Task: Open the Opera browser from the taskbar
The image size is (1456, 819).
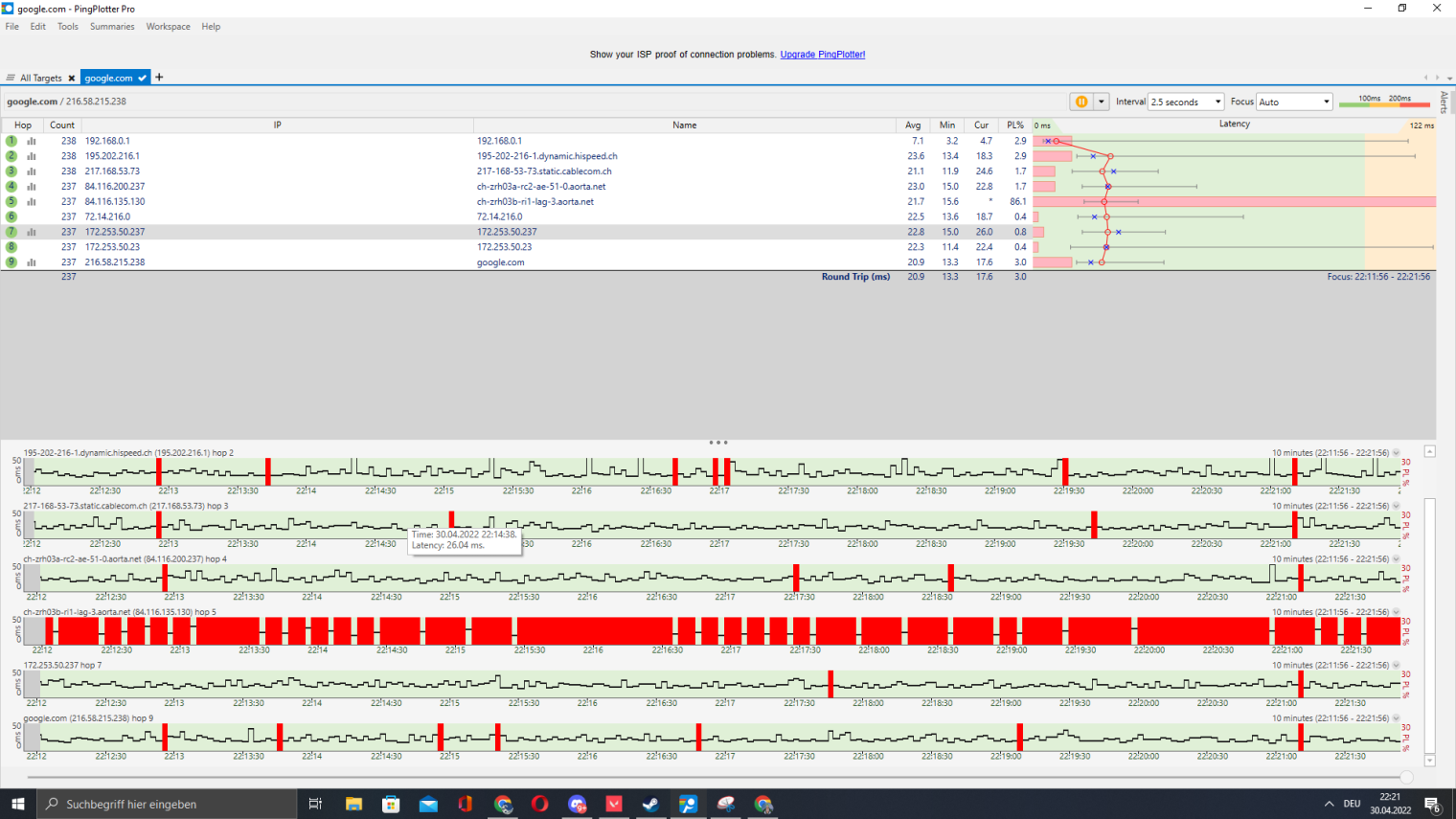Action: (539, 804)
